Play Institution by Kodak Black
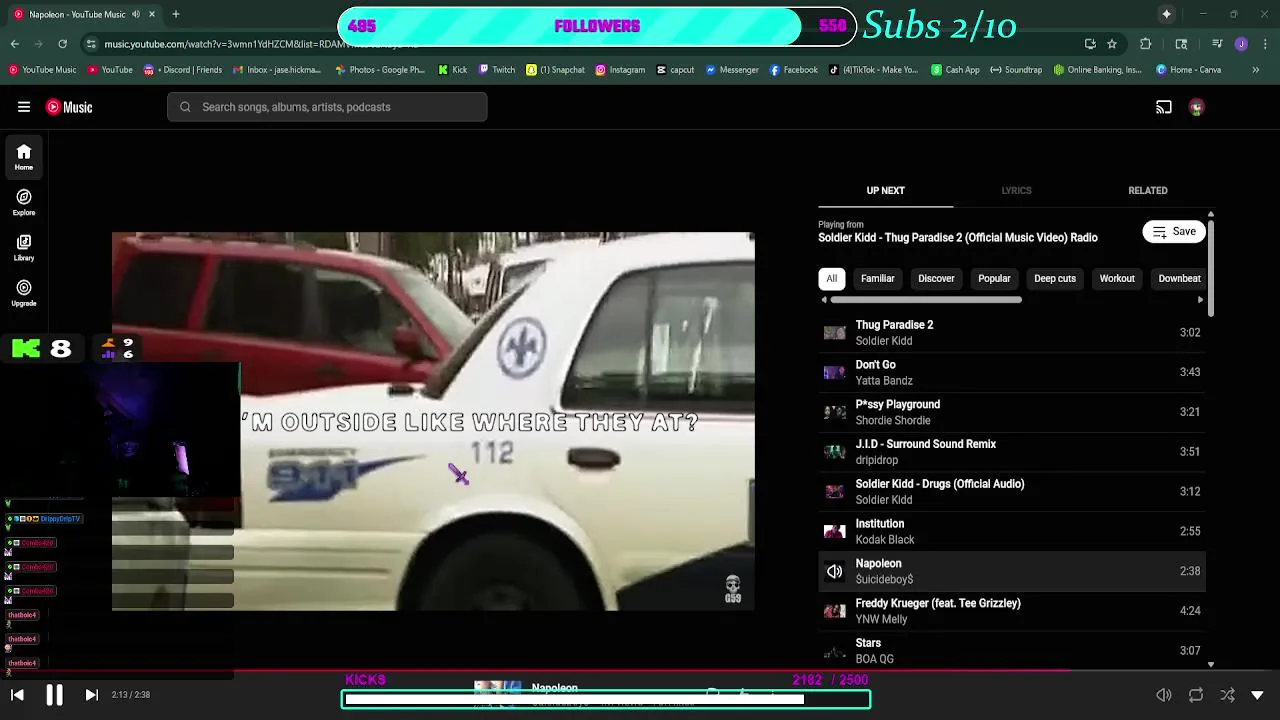 [x=1012, y=531]
